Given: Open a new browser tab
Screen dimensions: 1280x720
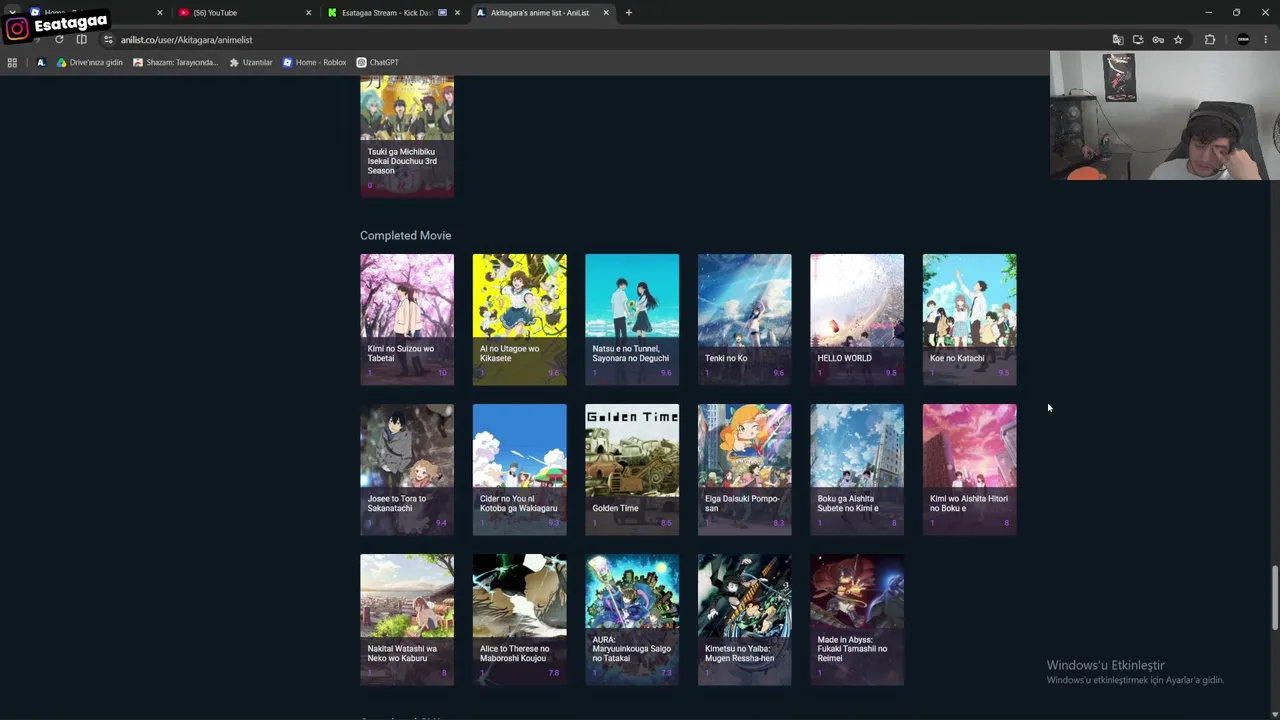Looking at the screenshot, I should 629,13.
